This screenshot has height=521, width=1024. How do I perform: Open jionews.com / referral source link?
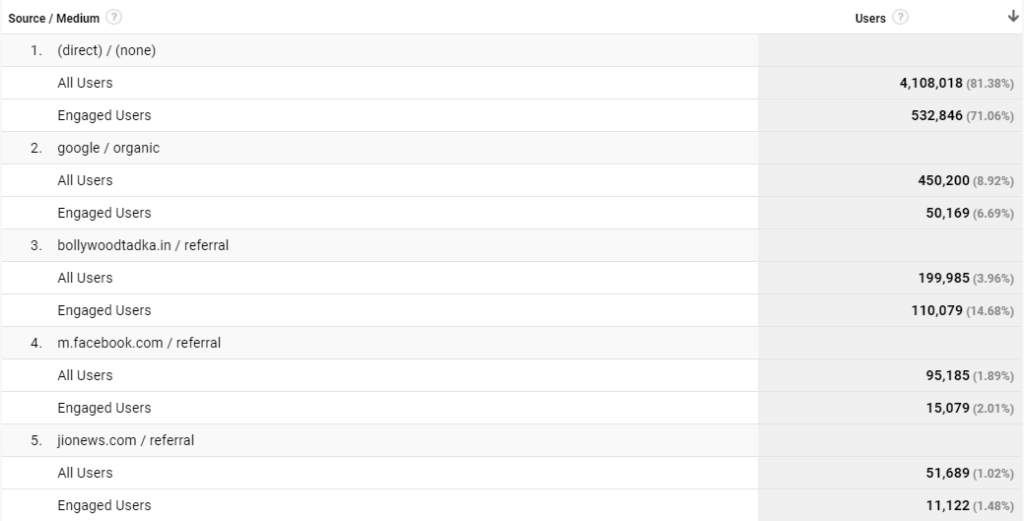(x=125, y=440)
